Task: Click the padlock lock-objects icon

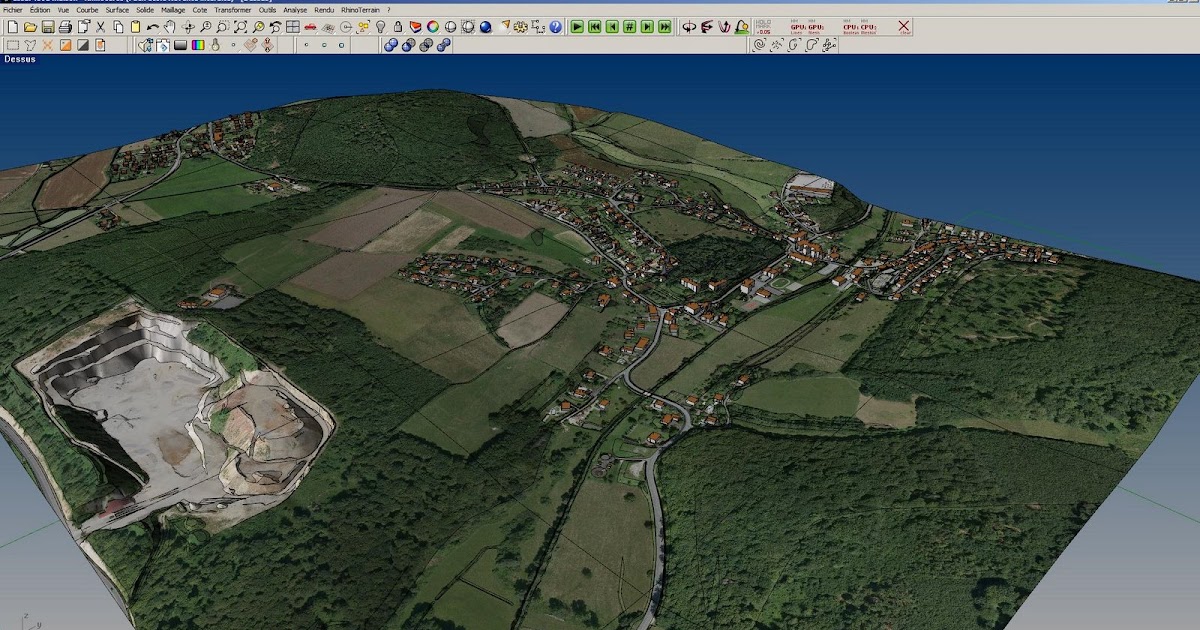Action: (x=398, y=27)
